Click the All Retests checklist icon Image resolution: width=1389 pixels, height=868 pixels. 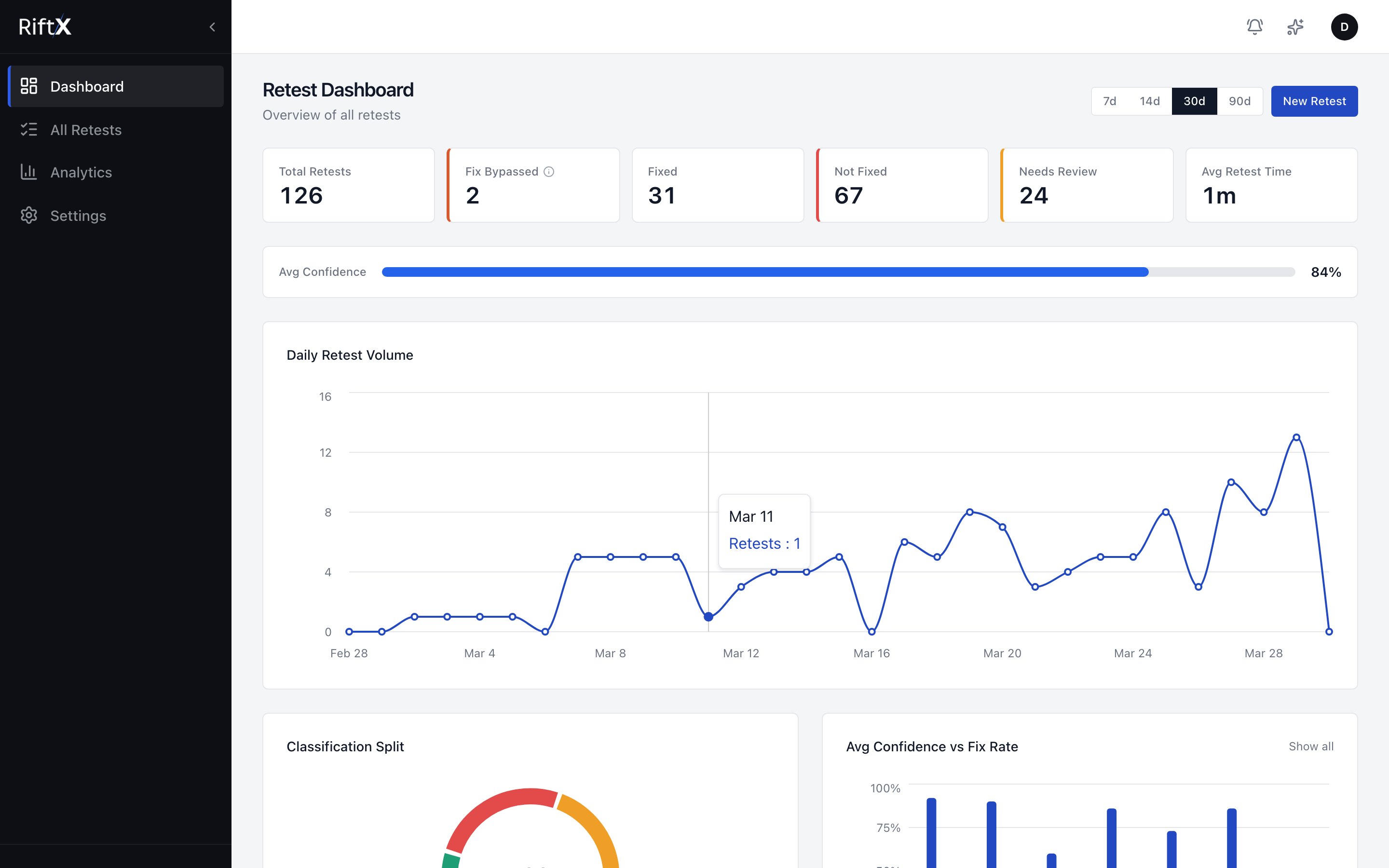29,130
